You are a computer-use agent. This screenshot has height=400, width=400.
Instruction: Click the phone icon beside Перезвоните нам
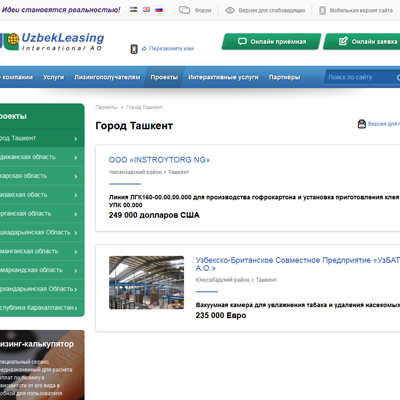pos(134,49)
